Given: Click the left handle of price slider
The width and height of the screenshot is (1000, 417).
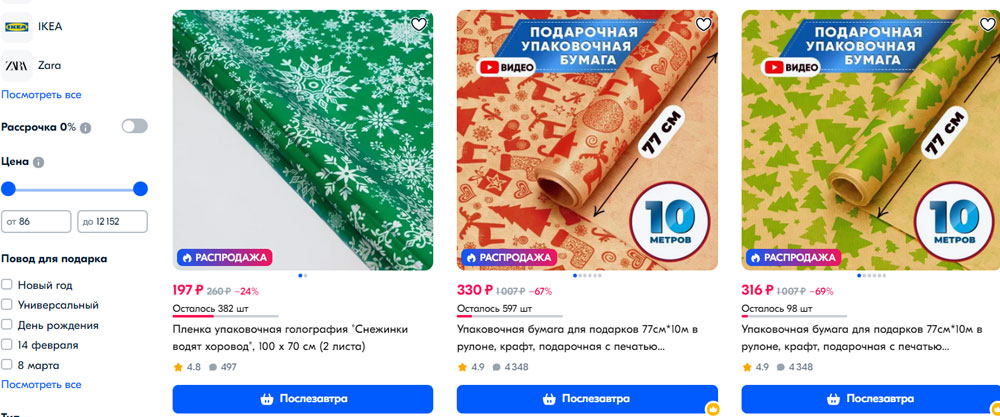Looking at the screenshot, I should [8, 189].
